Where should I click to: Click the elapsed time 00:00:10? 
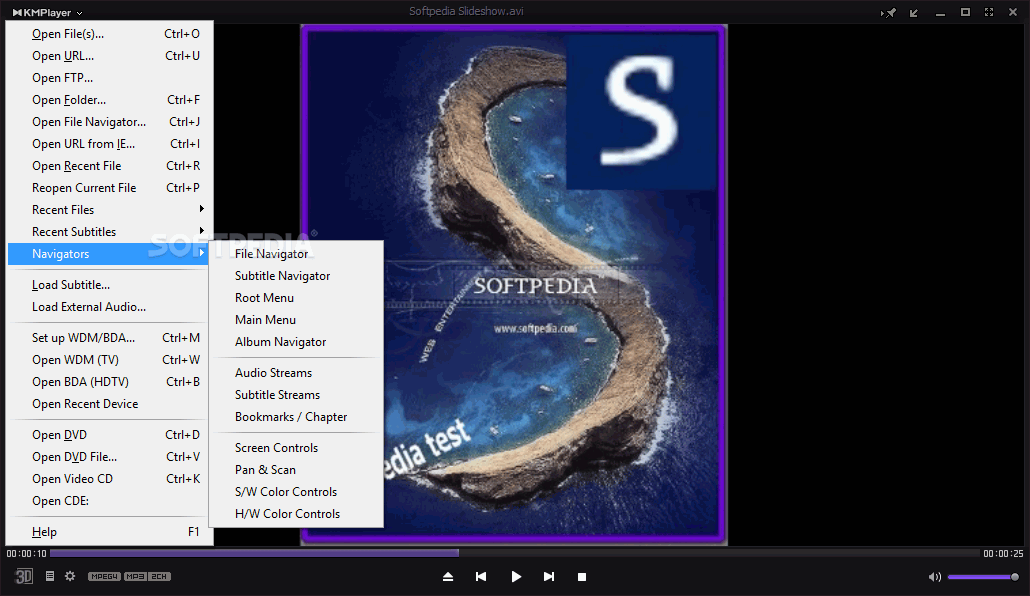pyautogui.click(x=26, y=554)
